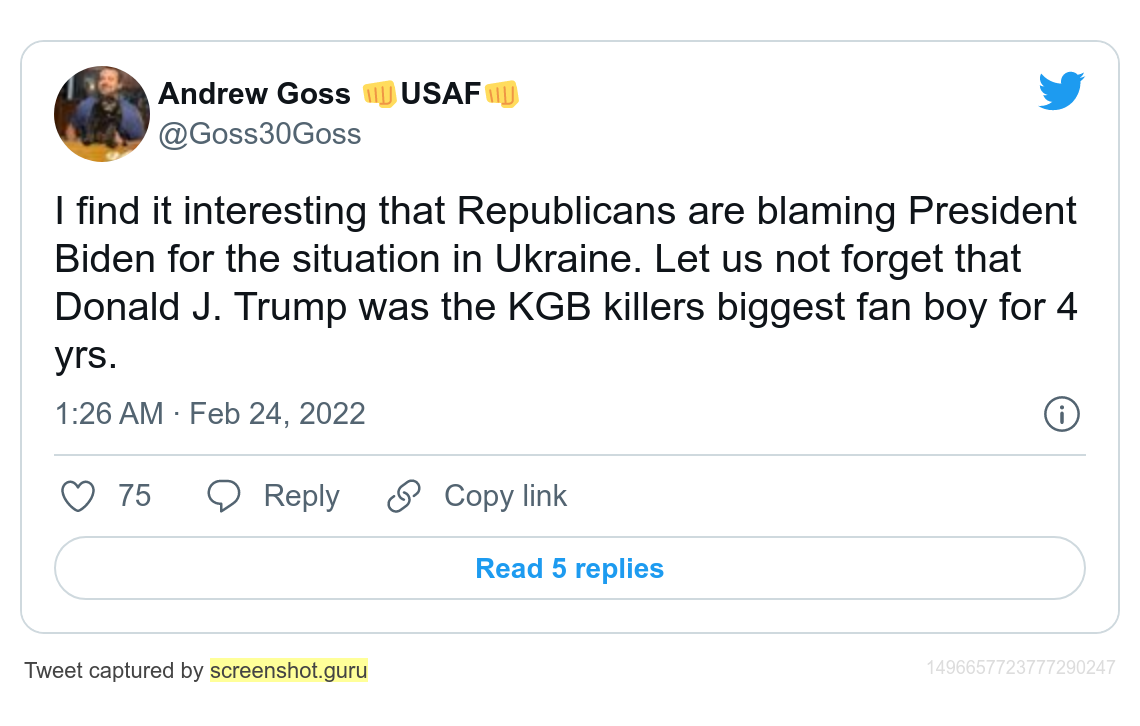Click the fist emoji after USAF
This screenshot has height=726, width=1140.
[501, 94]
